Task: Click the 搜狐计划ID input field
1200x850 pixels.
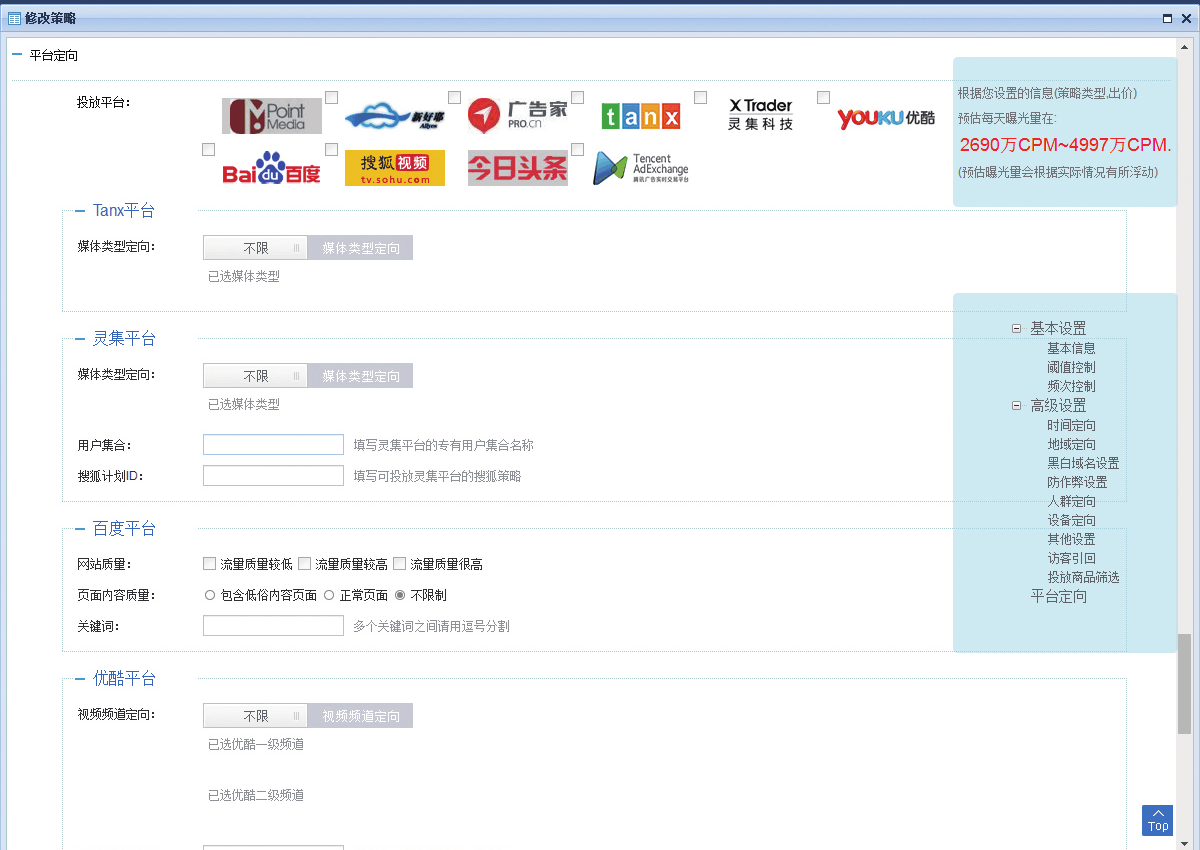Action: (x=273, y=476)
